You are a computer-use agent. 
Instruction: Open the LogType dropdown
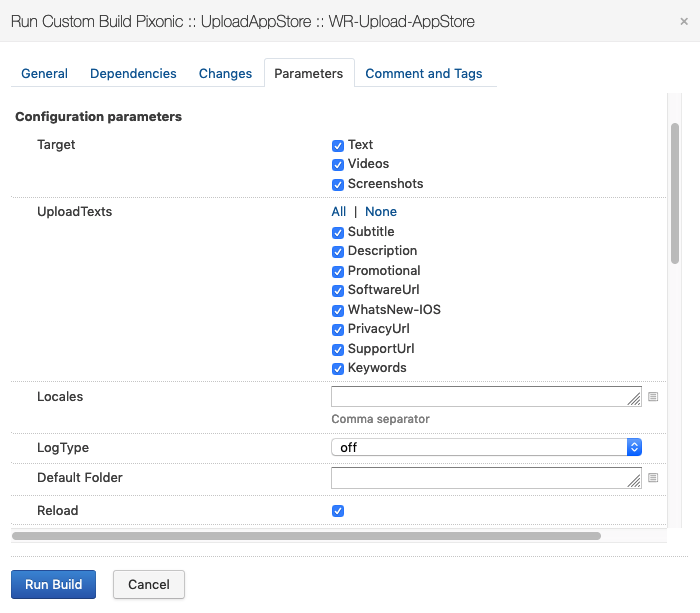(x=486, y=448)
